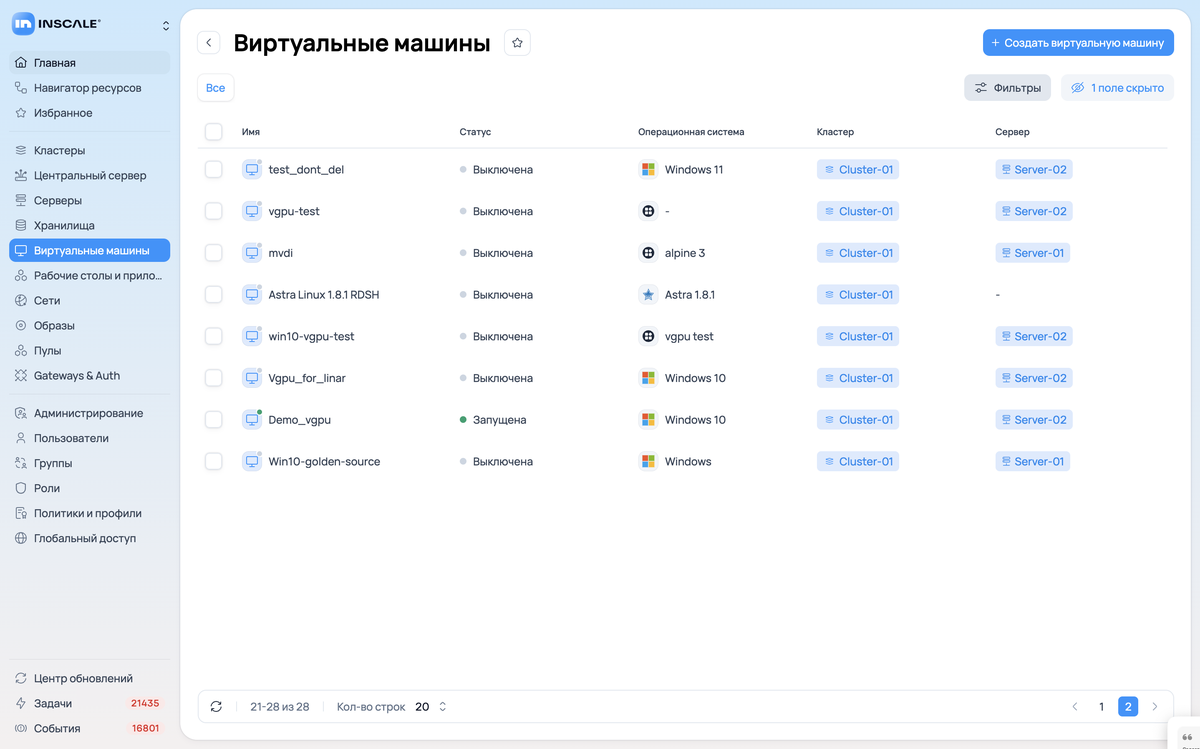Open Серверы in the sidebar
This screenshot has height=749, width=1200.
point(90,201)
